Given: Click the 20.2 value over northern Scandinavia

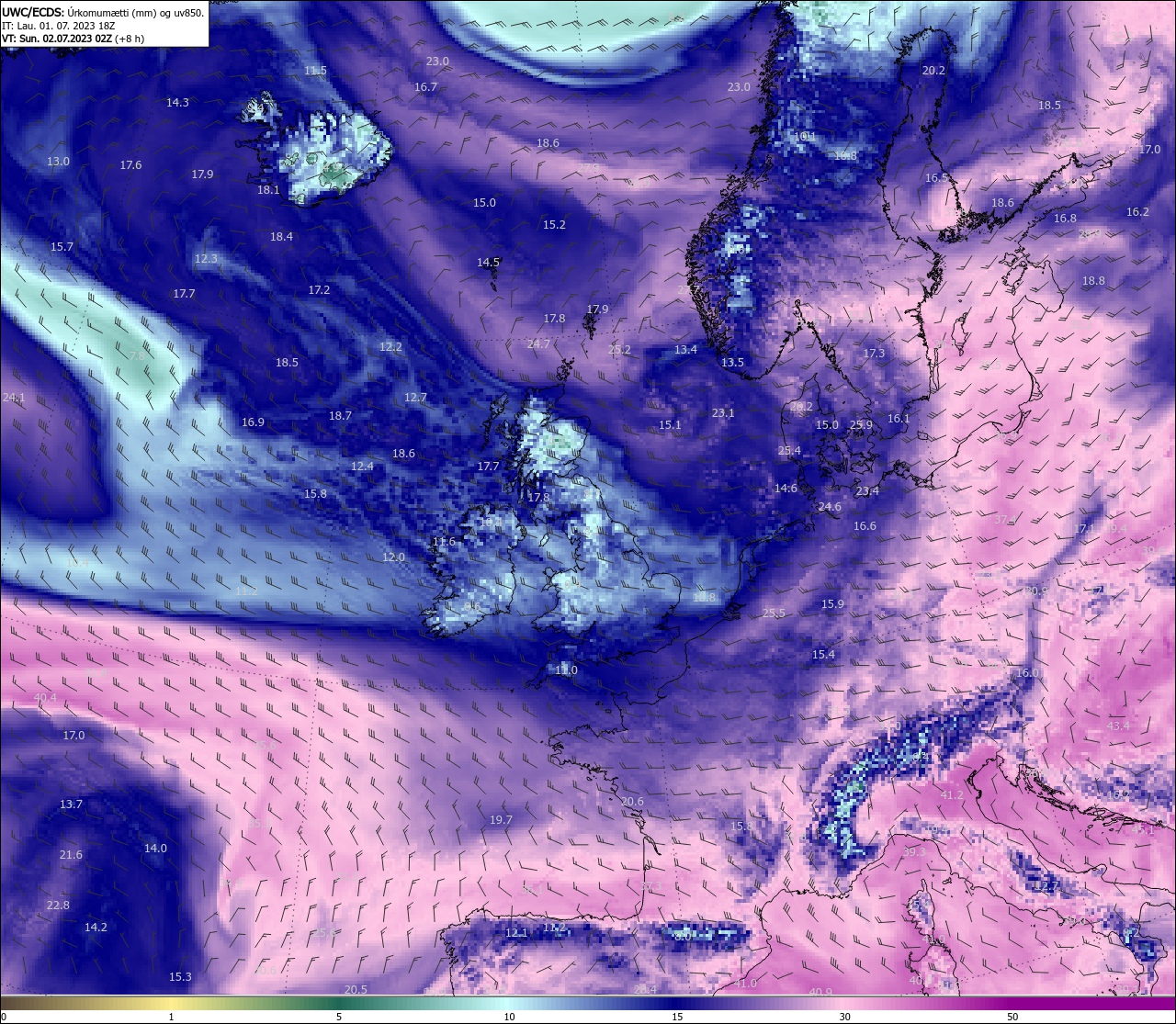Looking at the screenshot, I should 933,70.
